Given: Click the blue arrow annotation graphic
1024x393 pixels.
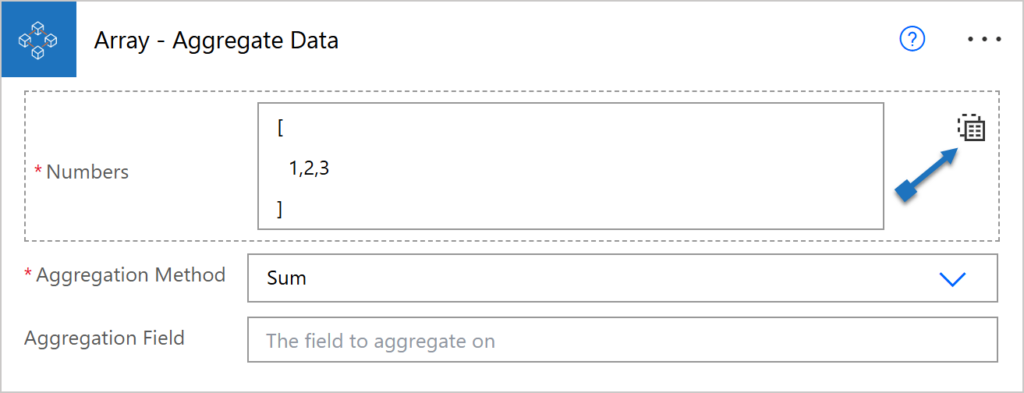Looking at the screenshot, I should click(927, 174).
